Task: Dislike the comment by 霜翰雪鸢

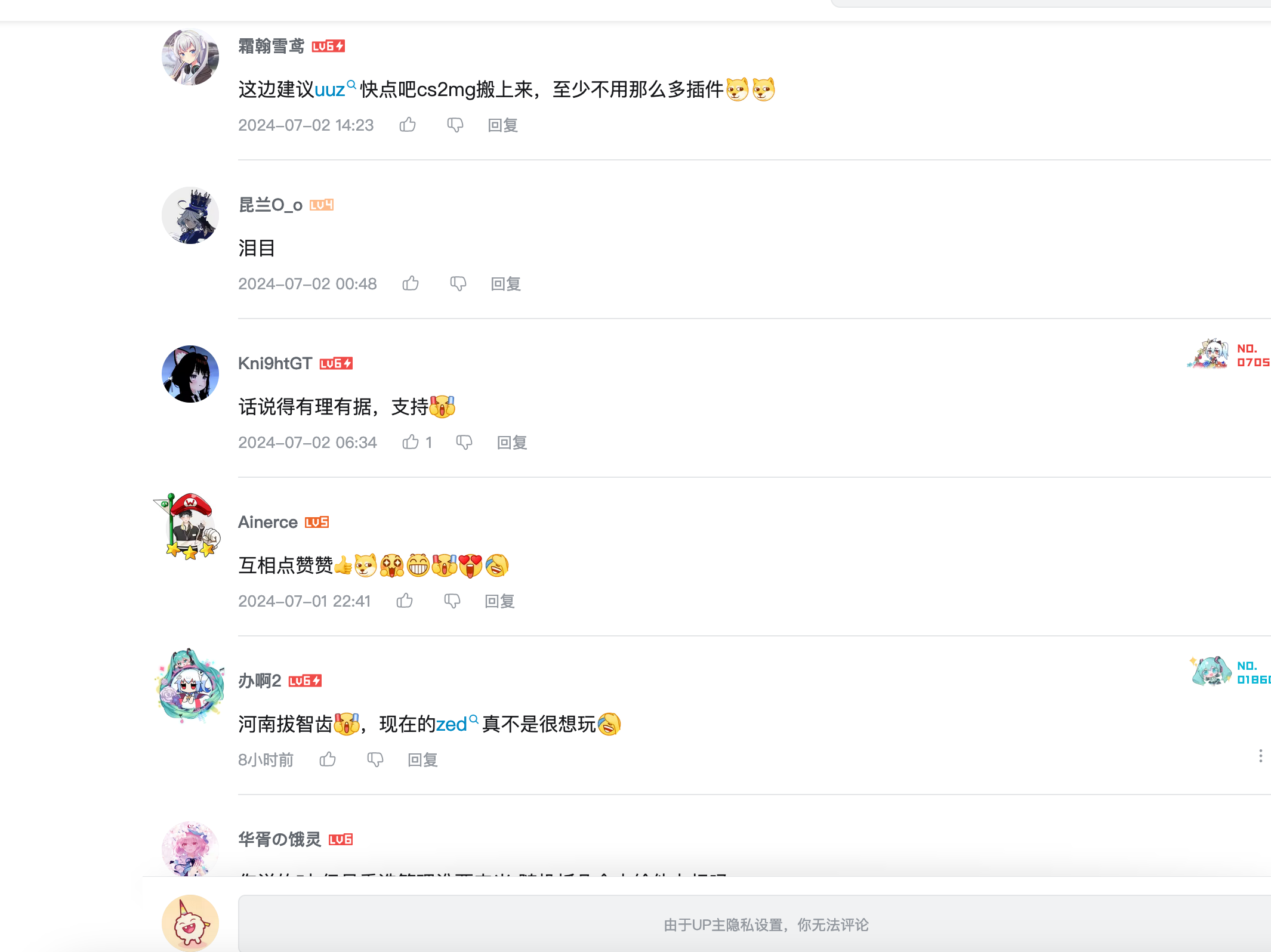Action: point(455,125)
